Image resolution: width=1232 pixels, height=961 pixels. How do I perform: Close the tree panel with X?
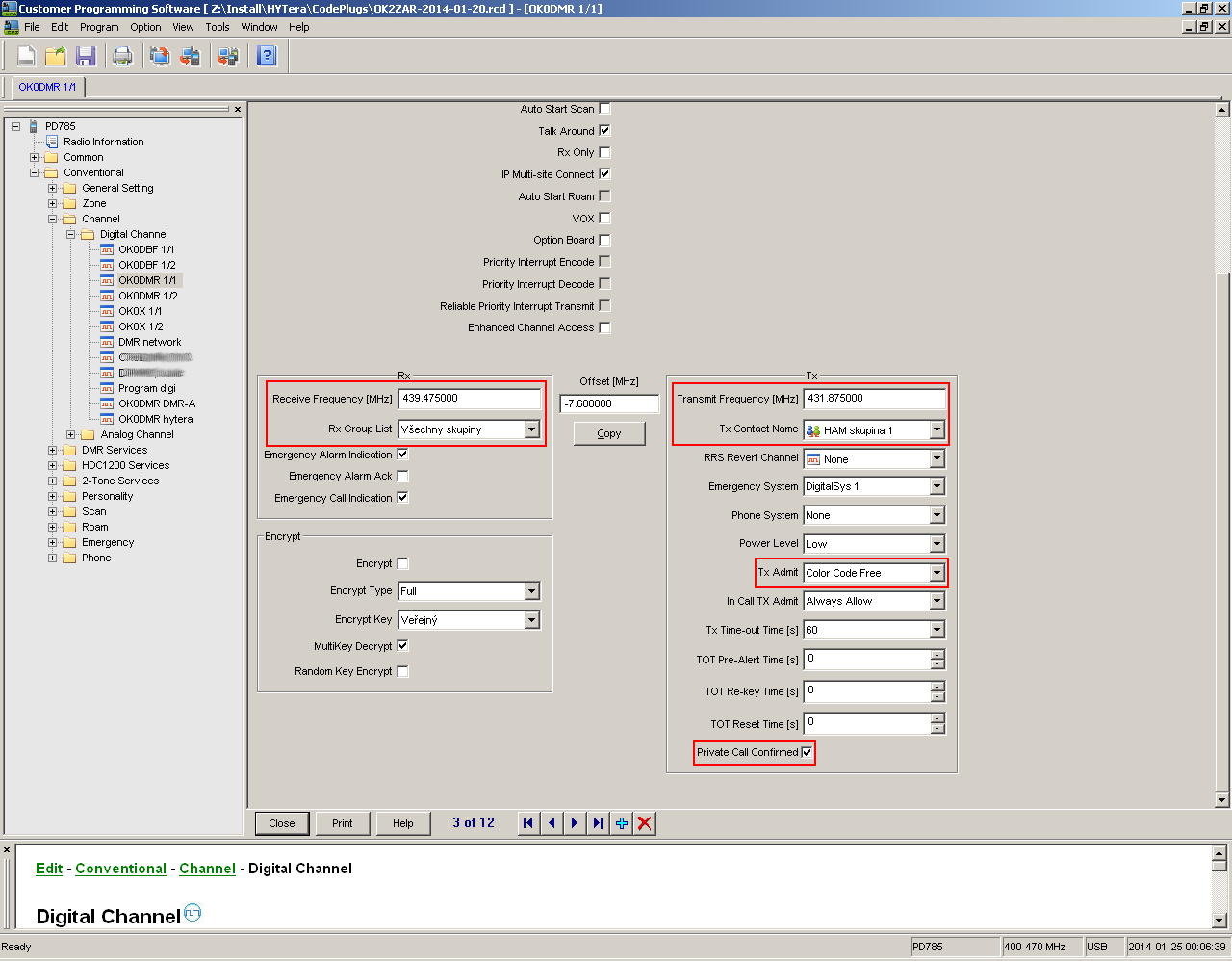pyautogui.click(x=238, y=110)
